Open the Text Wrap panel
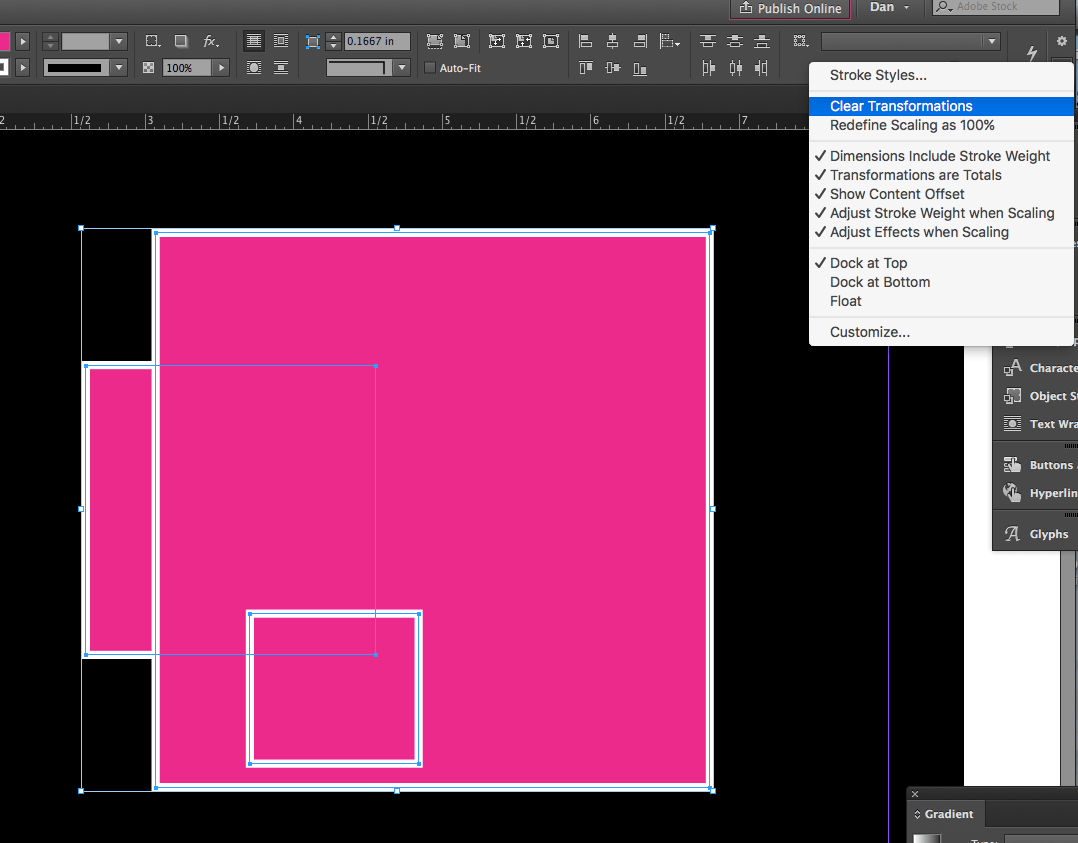This screenshot has width=1078, height=843. click(x=1040, y=424)
